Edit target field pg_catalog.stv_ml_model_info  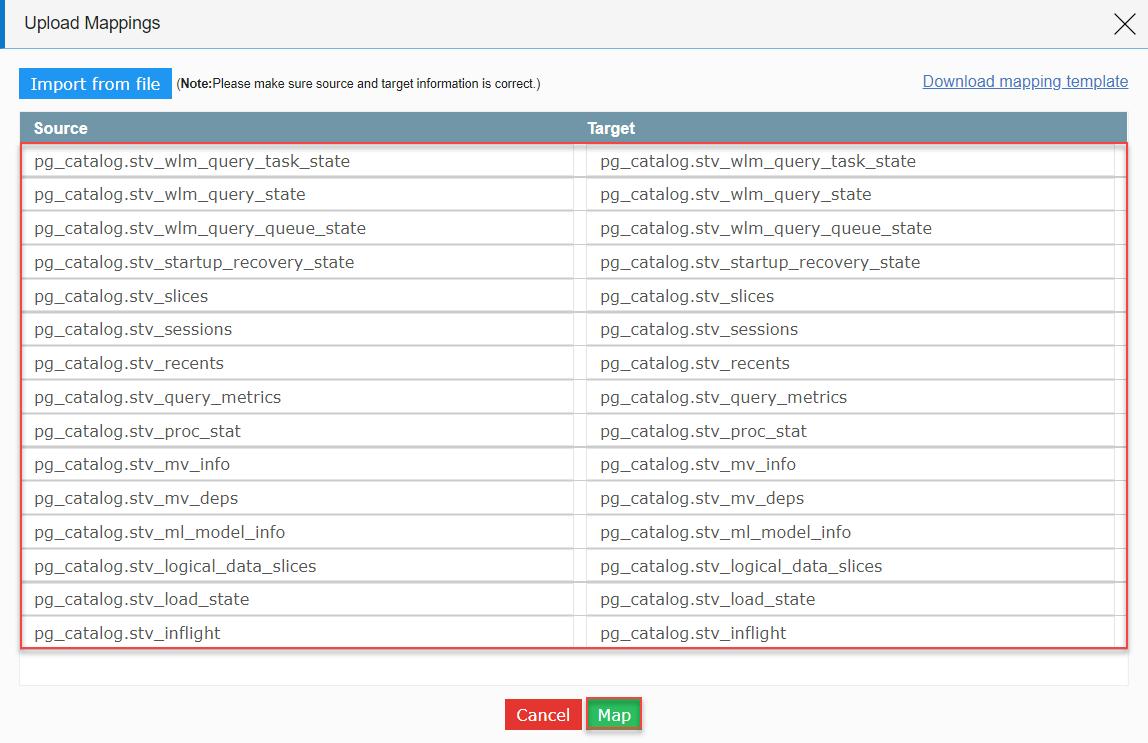pos(850,532)
